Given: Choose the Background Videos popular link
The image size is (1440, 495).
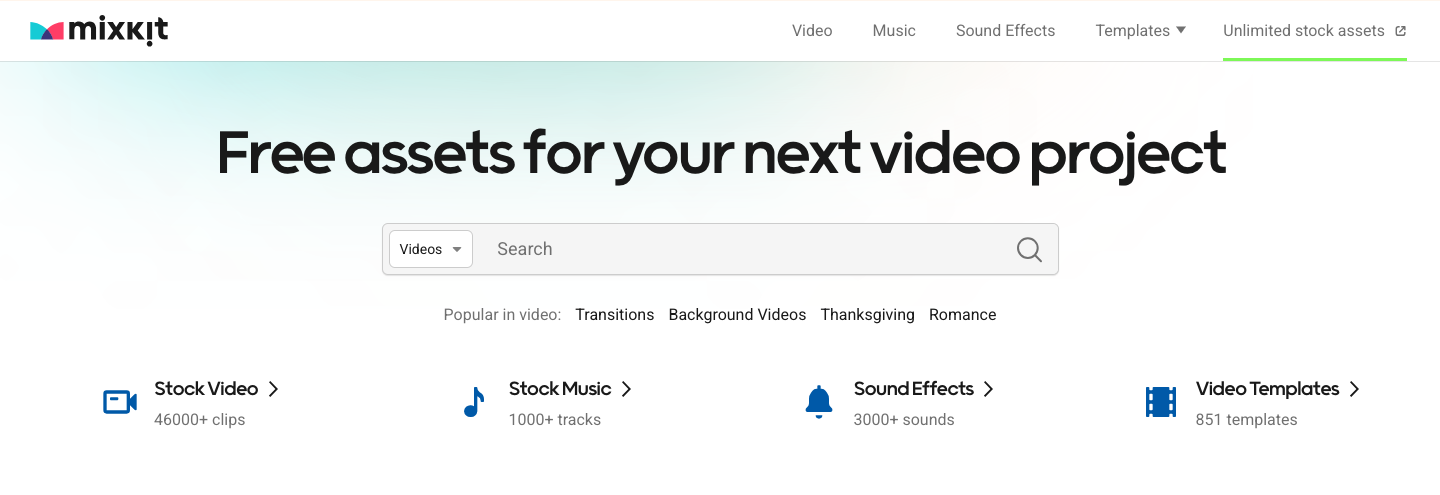Looking at the screenshot, I should point(737,315).
